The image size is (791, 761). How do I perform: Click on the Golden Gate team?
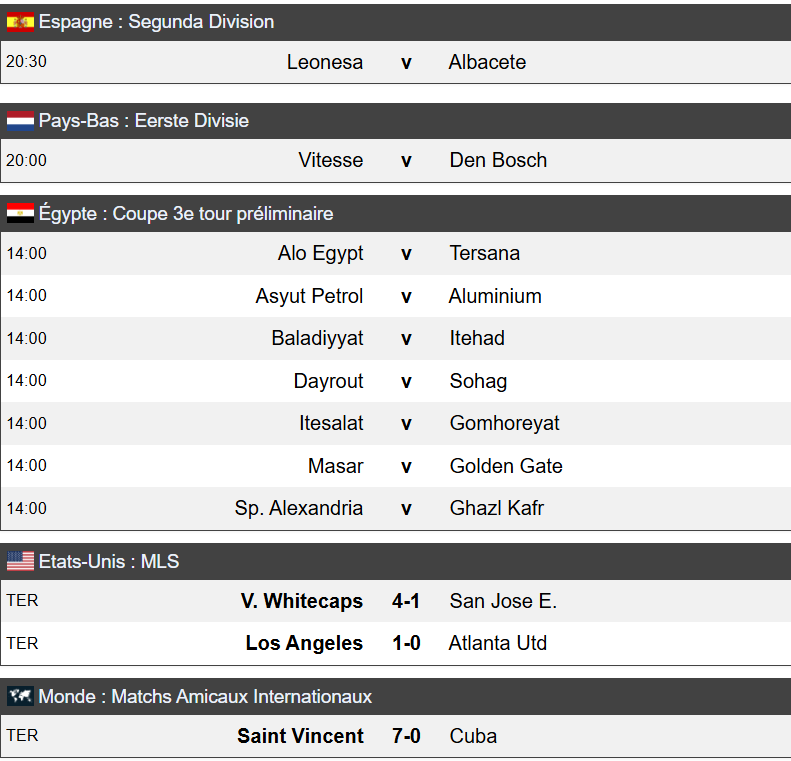coord(506,466)
